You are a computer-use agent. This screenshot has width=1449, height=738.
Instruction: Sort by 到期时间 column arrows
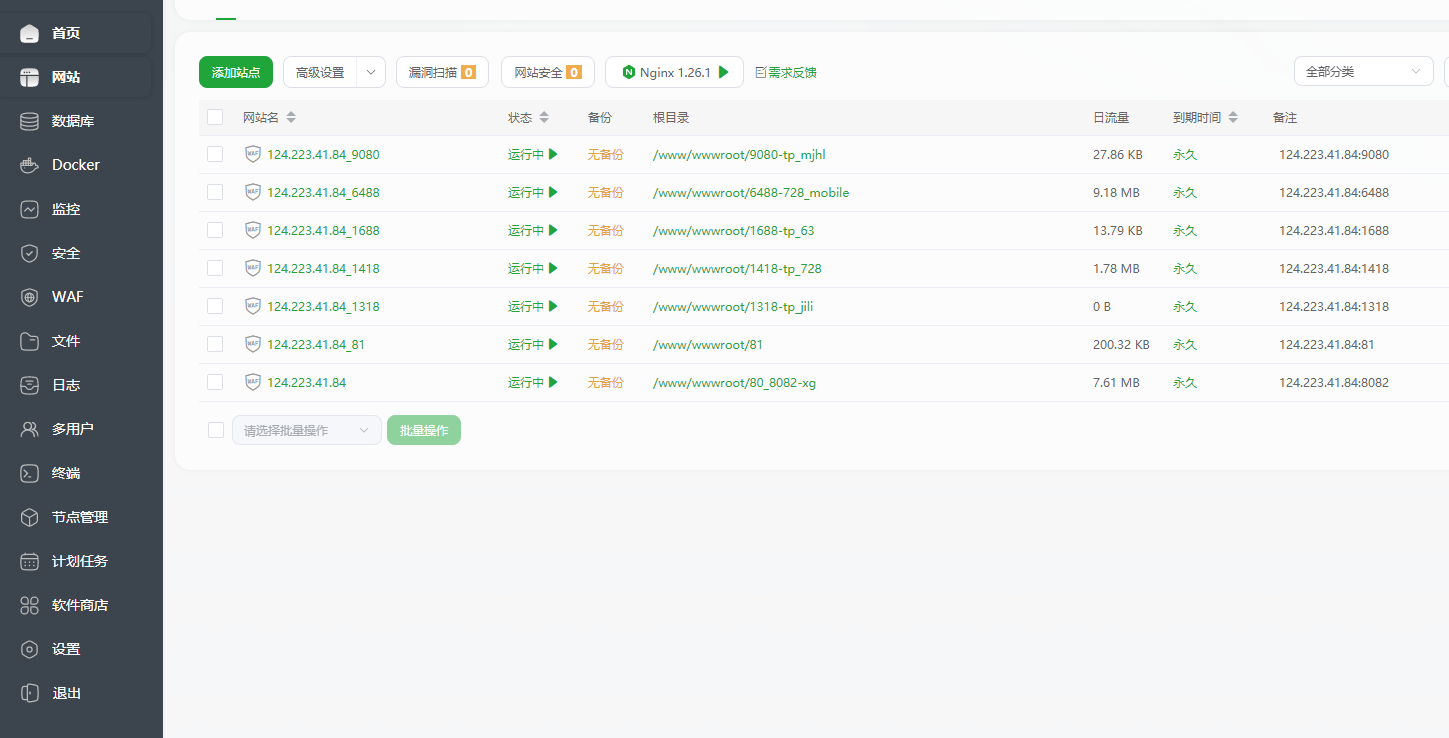1233,117
